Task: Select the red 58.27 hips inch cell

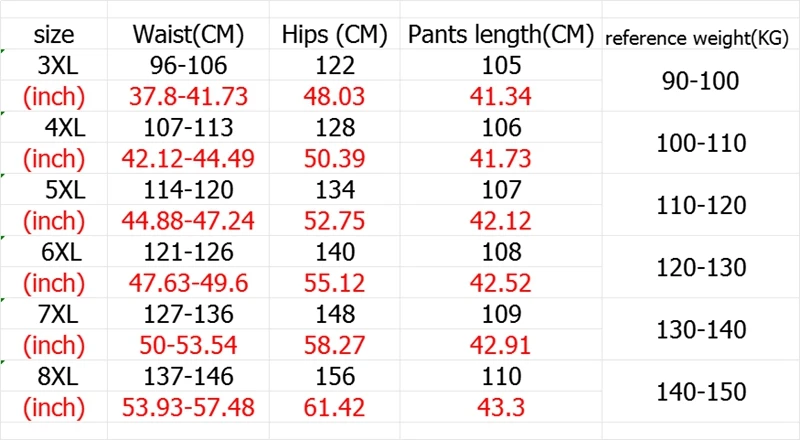Action: pos(335,346)
